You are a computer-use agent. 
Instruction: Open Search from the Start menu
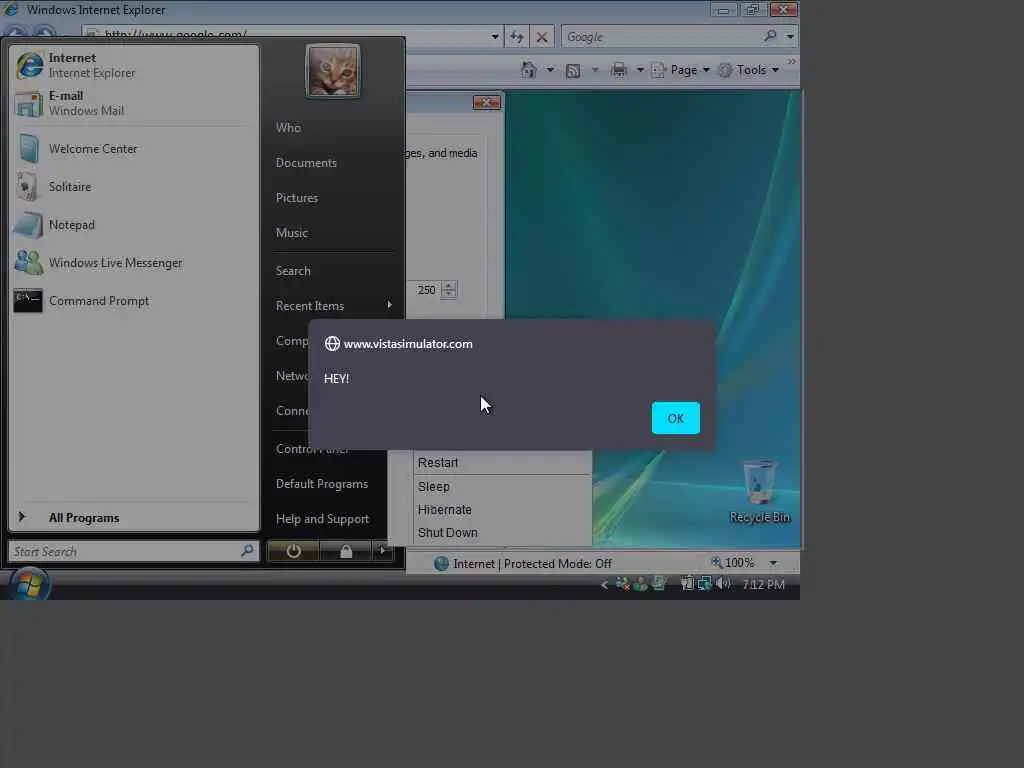pyautogui.click(x=293, y=271)
